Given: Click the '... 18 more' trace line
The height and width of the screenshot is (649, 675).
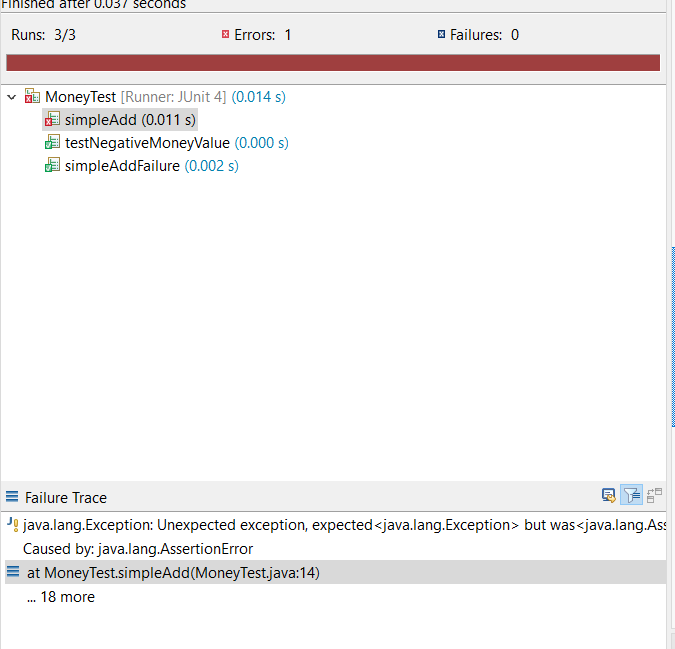Looking at the screenshot, I should (61, 597).
